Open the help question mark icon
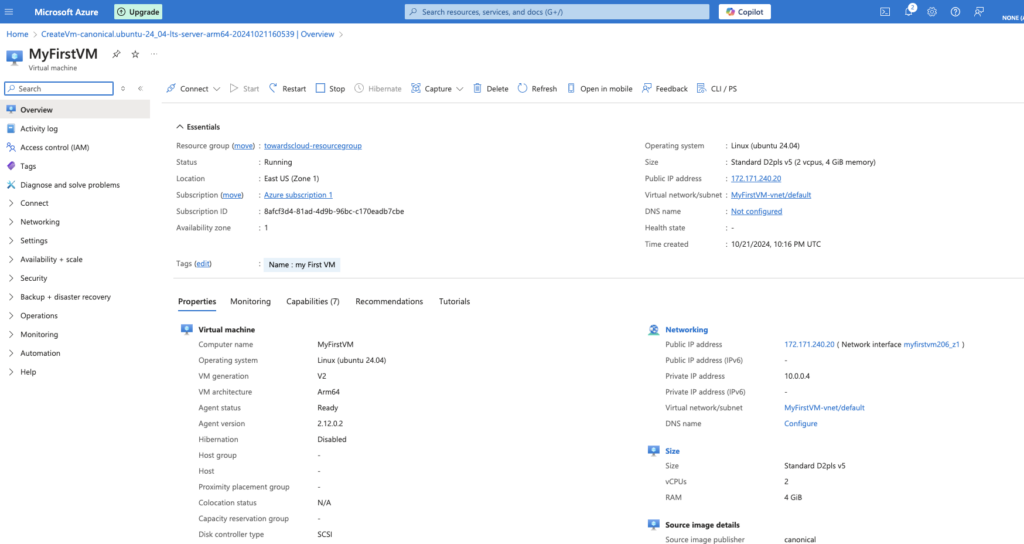 (955, 12)
